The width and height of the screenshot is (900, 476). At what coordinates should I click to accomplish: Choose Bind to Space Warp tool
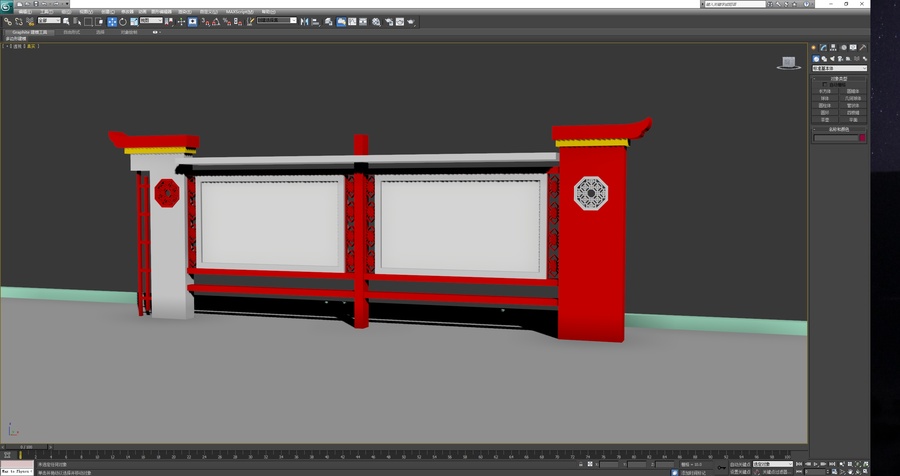pos(30,22)
